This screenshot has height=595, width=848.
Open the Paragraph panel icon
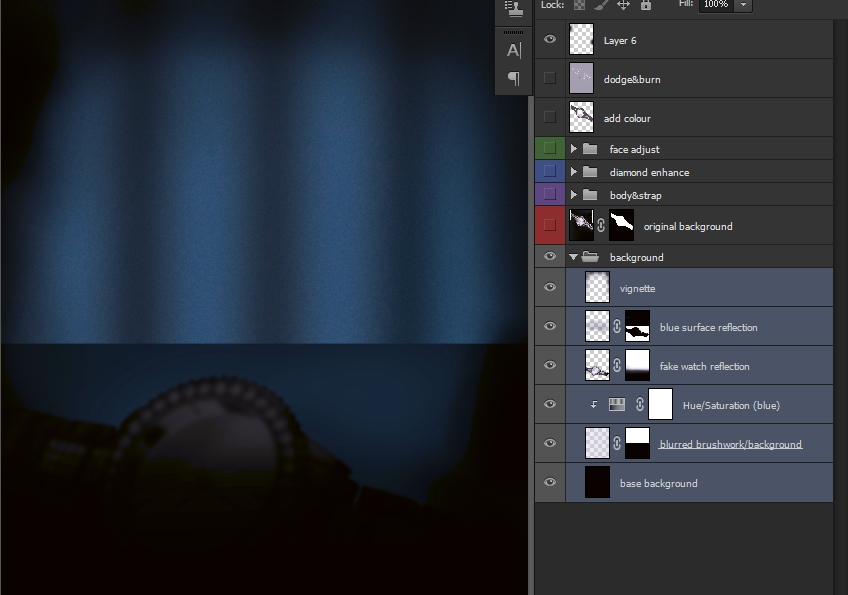pyautogui.click(x=514, y=79)
